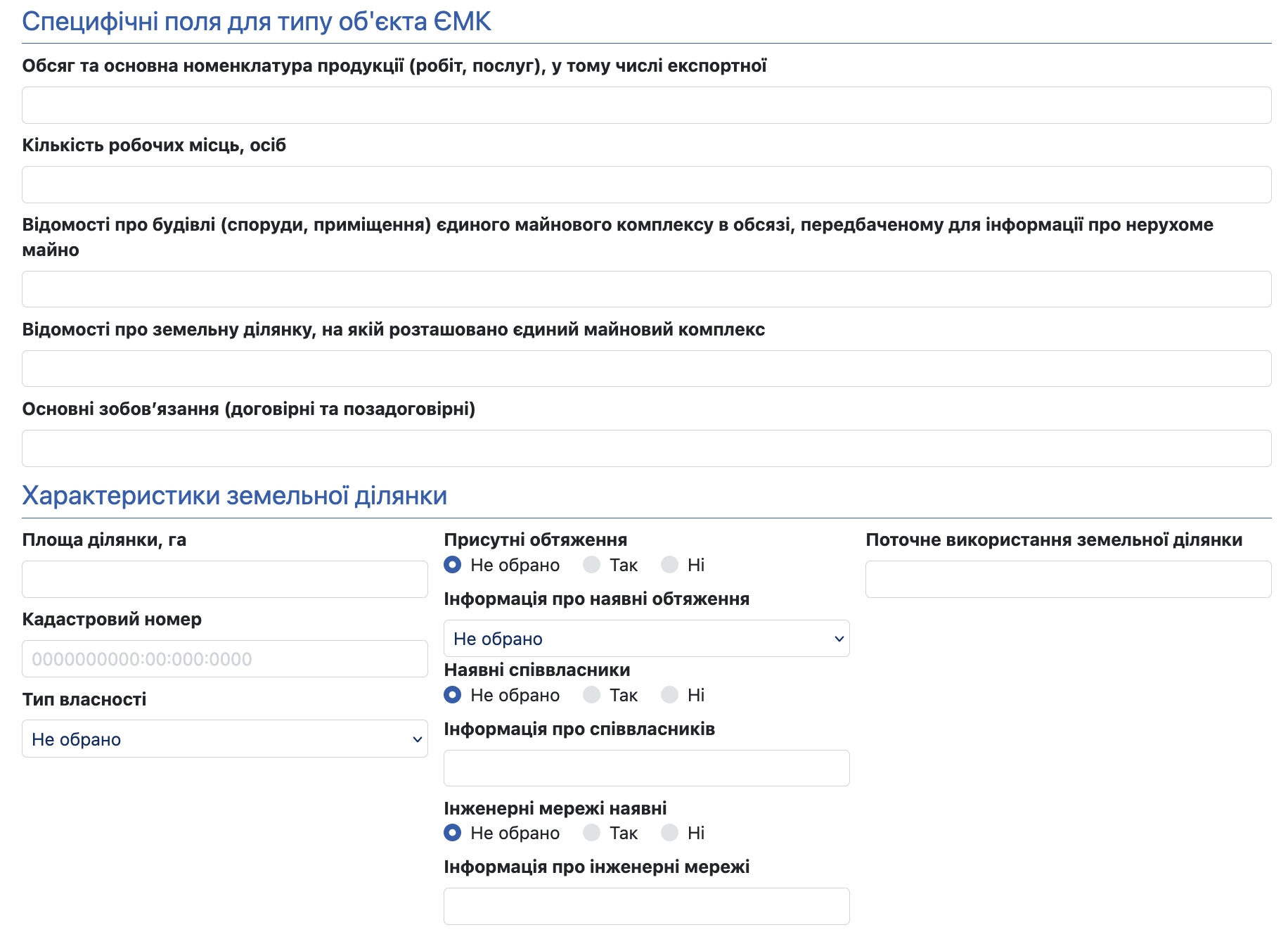Image resolution: width=1288 pixels, height=951 pixels.
Task: Focus the Інформація про співвласників field
Action: click(647, 768)
